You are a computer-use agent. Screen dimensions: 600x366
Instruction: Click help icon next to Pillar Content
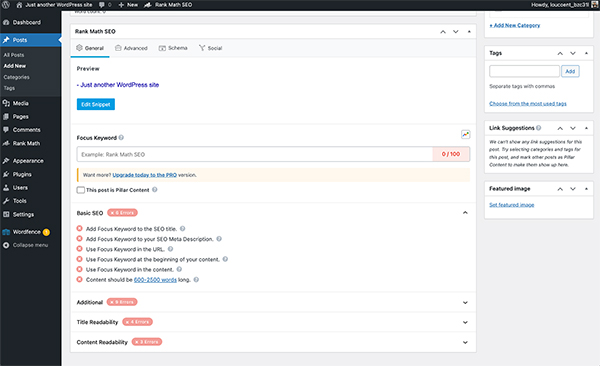coord(155,190)
